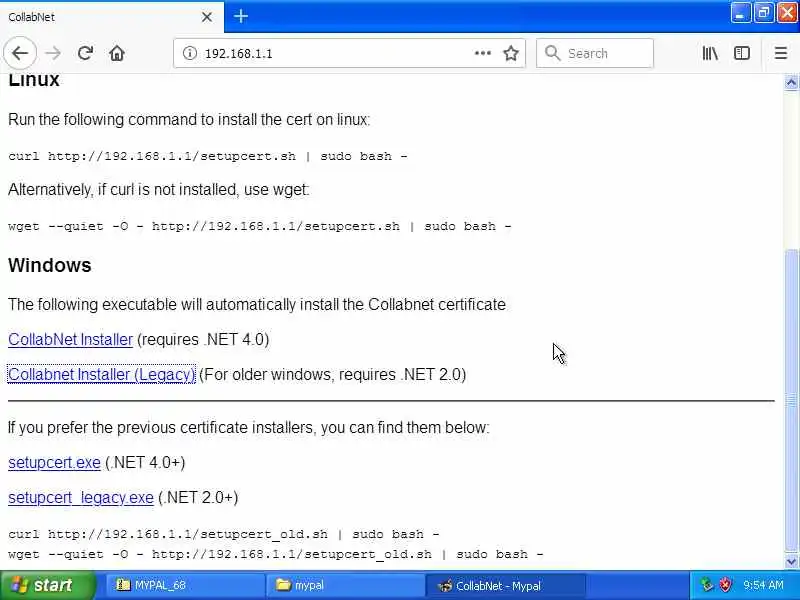Click the scrollbar down arrow
800x600 pixels.
[791, 562]
